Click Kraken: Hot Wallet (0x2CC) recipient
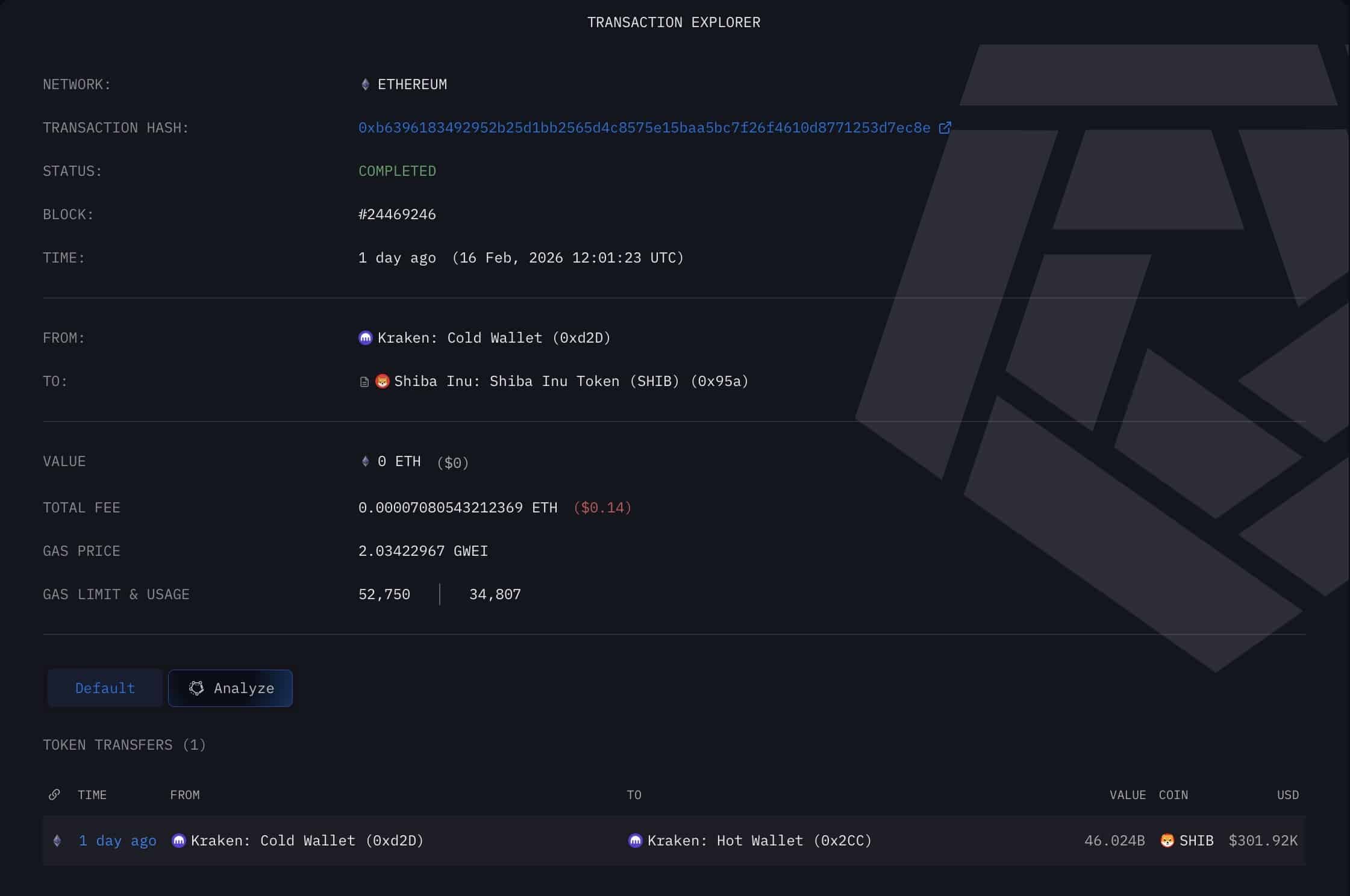The width and height of the screenshot is (1350, 896). tap(760, 841)
